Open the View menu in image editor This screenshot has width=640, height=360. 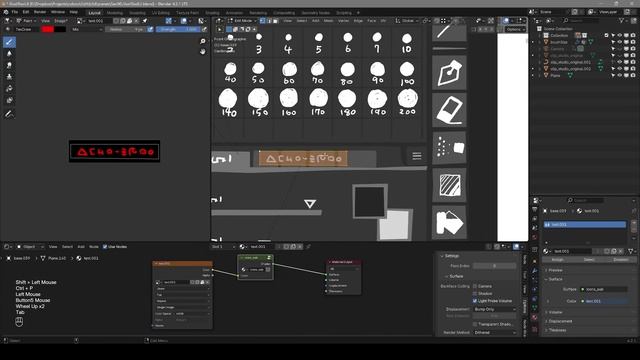45,20
